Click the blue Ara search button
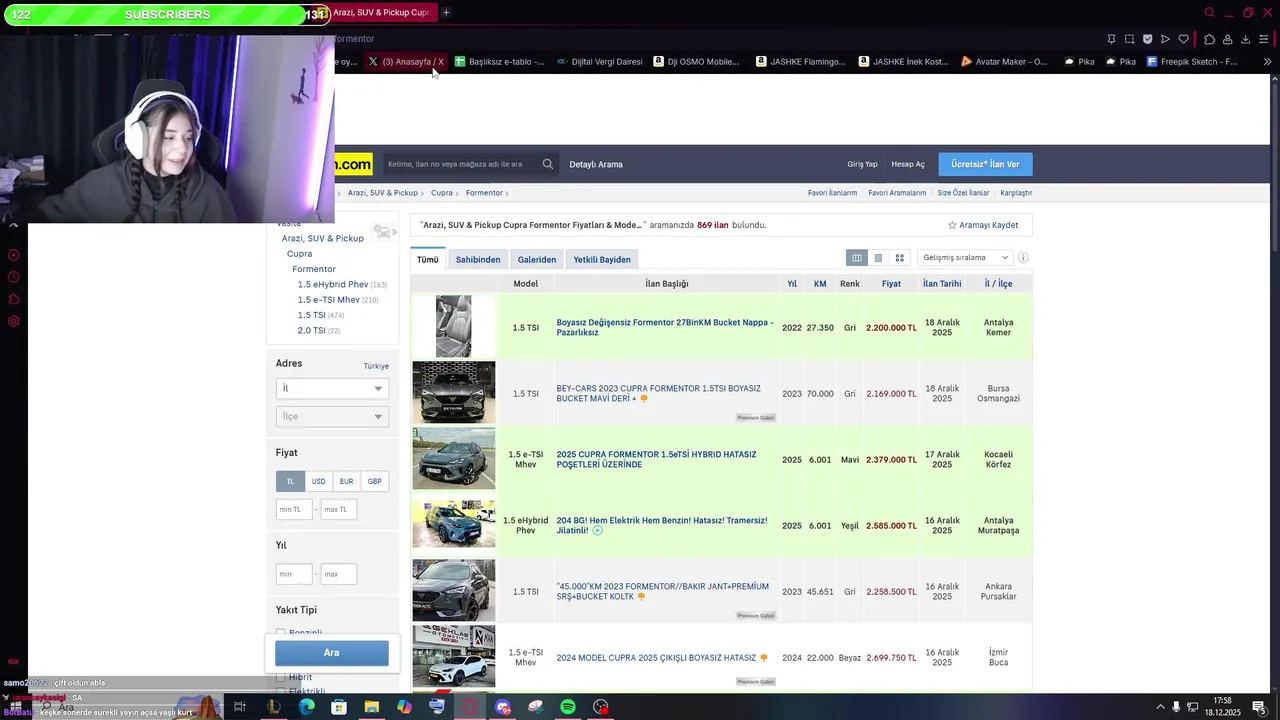The image size is (1280, 720). point(332,653)
